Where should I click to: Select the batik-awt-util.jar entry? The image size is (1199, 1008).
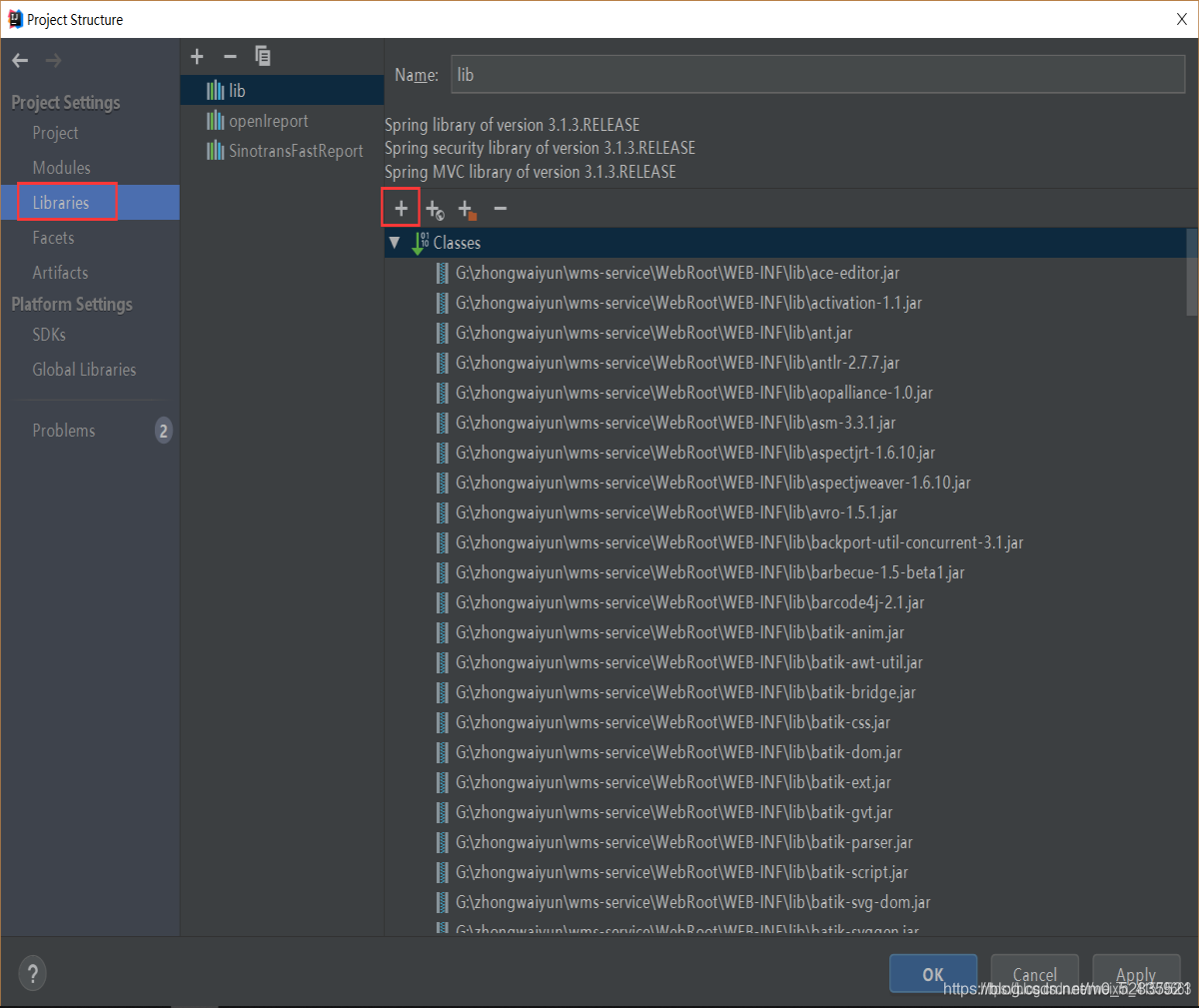689,662
